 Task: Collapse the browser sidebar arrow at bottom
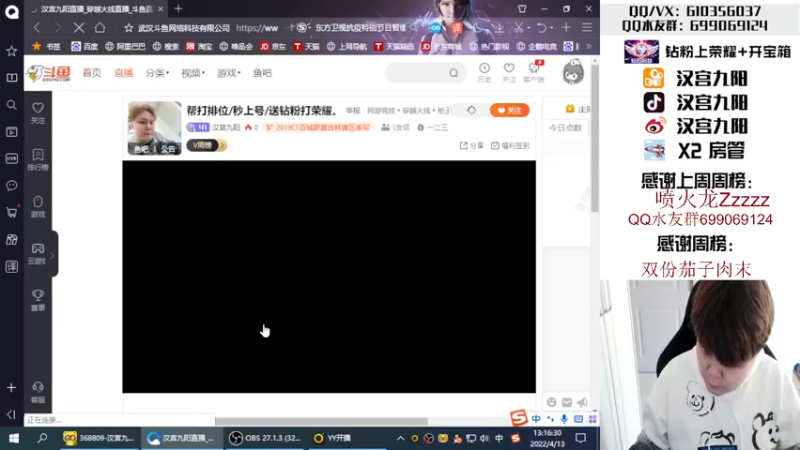[11, 414]
